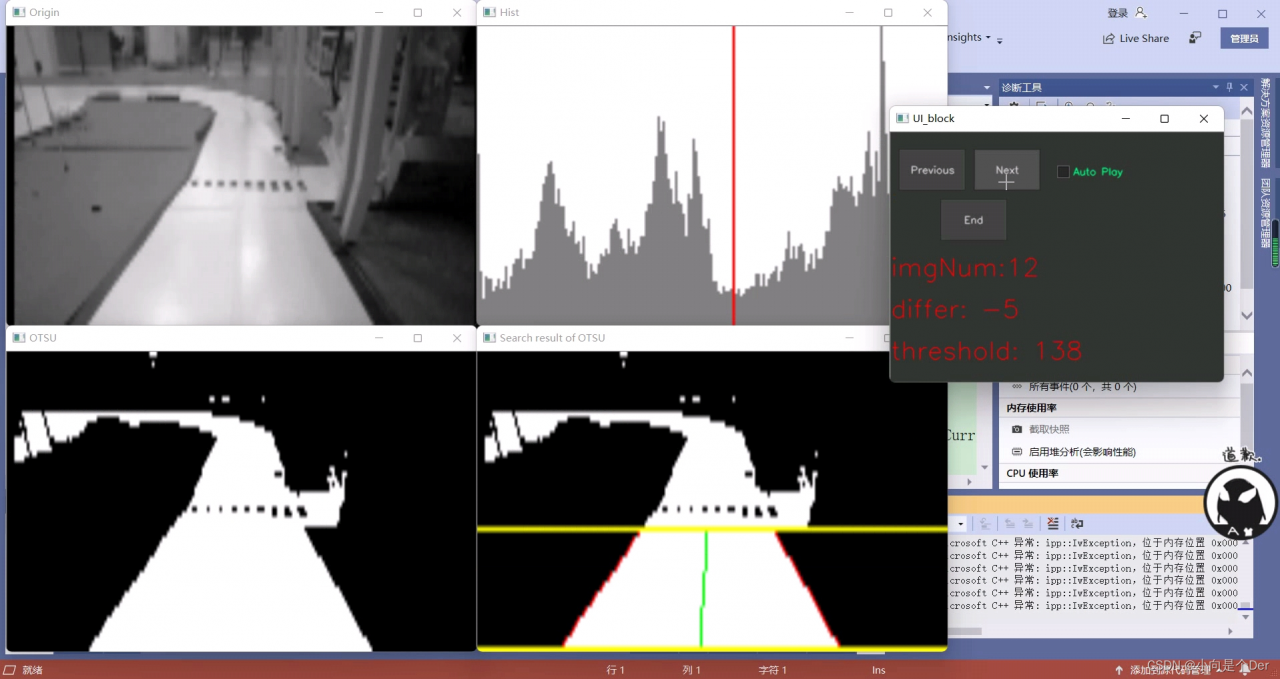1280x679 pixels.
Task: Enable the Auto Play checkbox
Action: 1063,172
